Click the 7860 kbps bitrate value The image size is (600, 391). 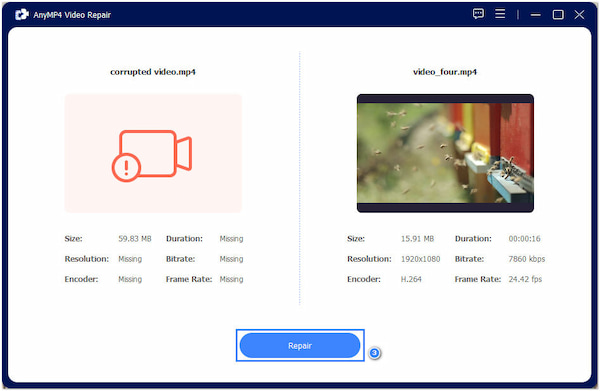pyautogui.click(x=527, y=259)
